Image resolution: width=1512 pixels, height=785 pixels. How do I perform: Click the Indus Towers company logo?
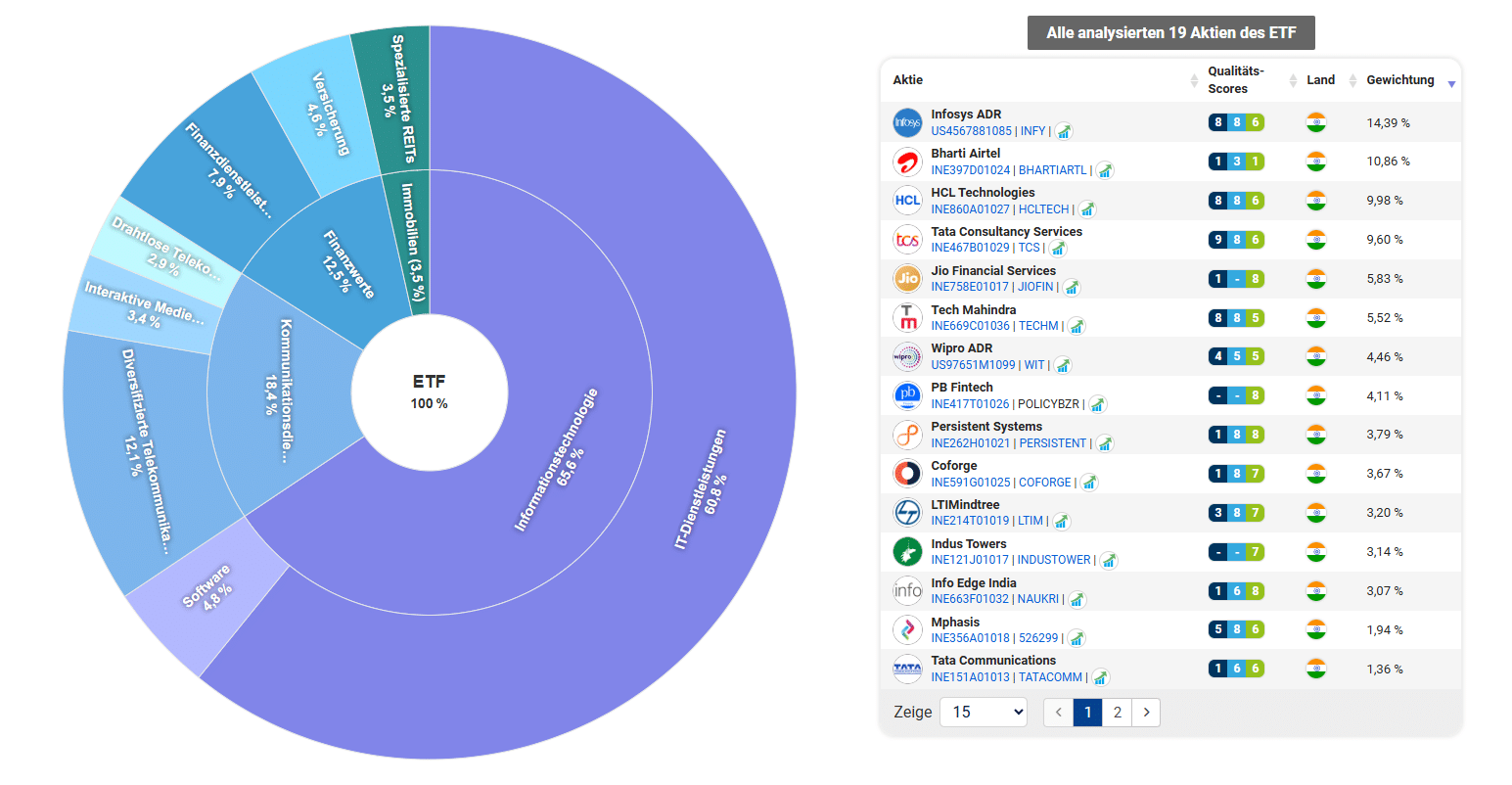click(x=907, y=552)
